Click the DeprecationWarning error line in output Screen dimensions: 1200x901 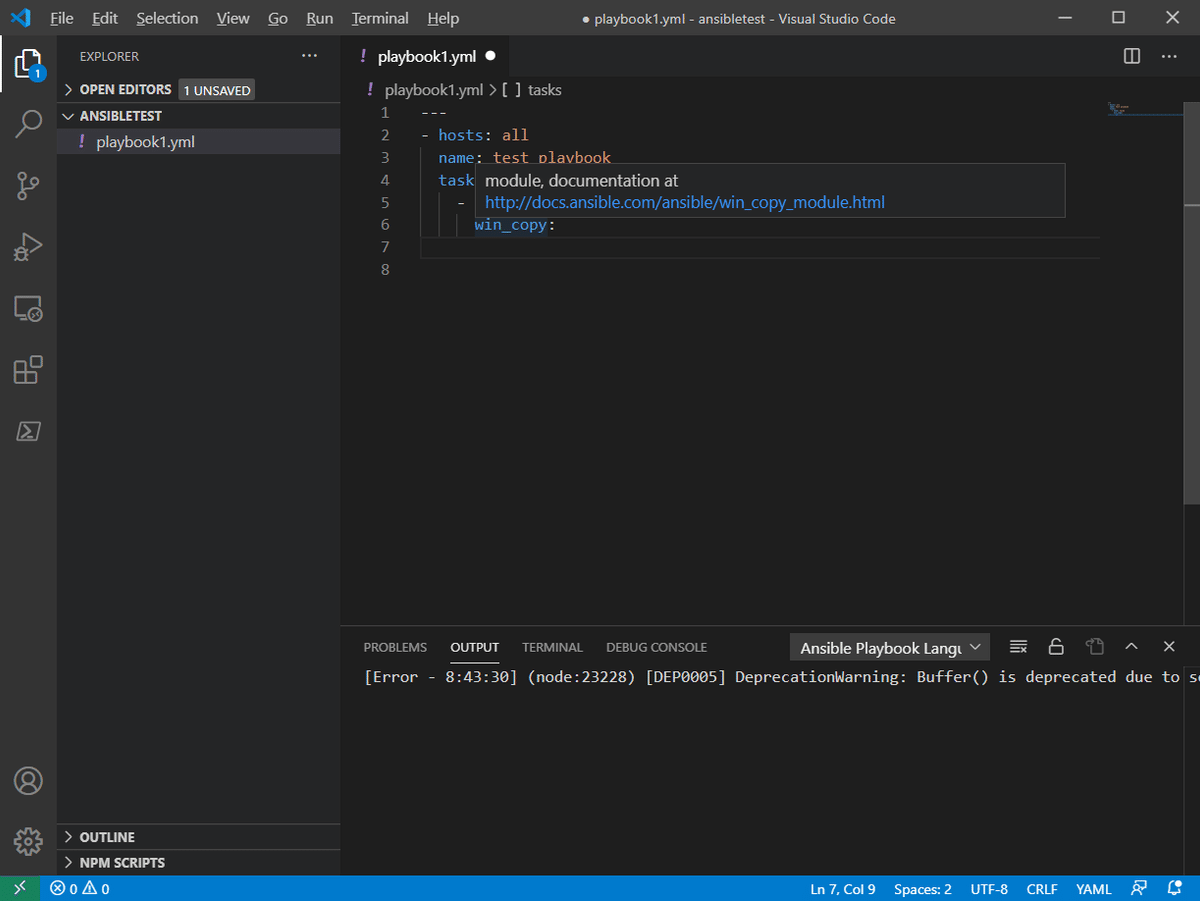click(x=780, y=677)
